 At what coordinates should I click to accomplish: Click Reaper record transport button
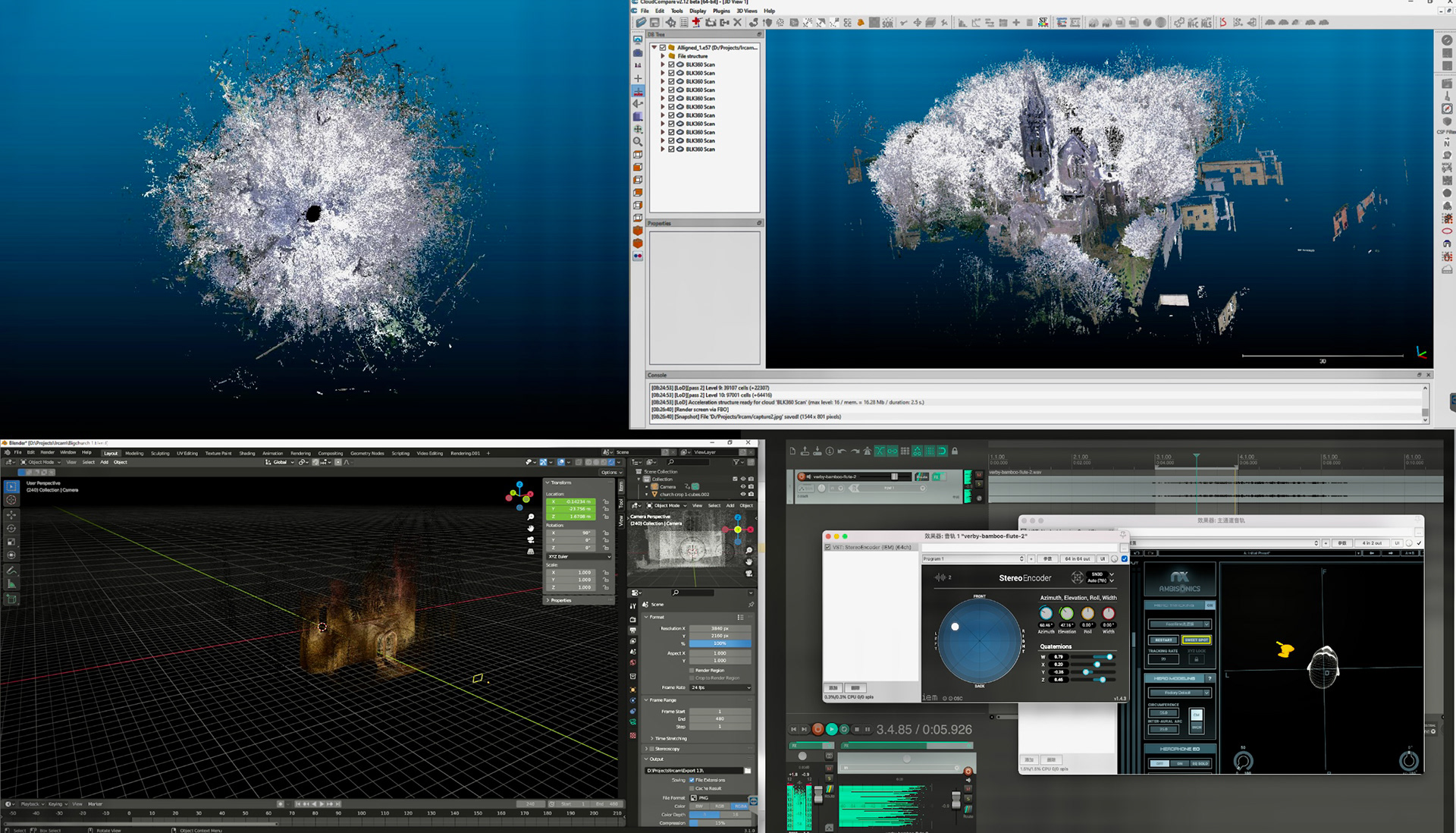pyautogui.click(x=817, y=729)
